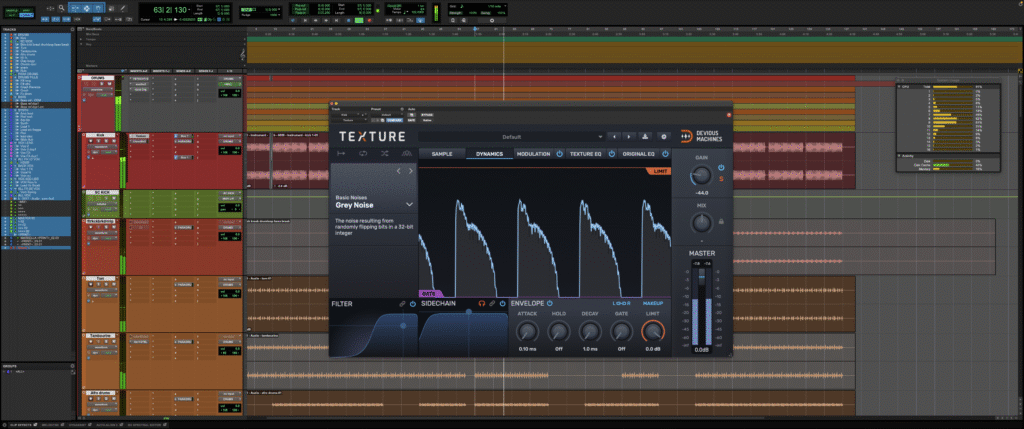Toggle the Gain power button
The height and width of the screenshot is (429, 1024).
tap(720, 168)
